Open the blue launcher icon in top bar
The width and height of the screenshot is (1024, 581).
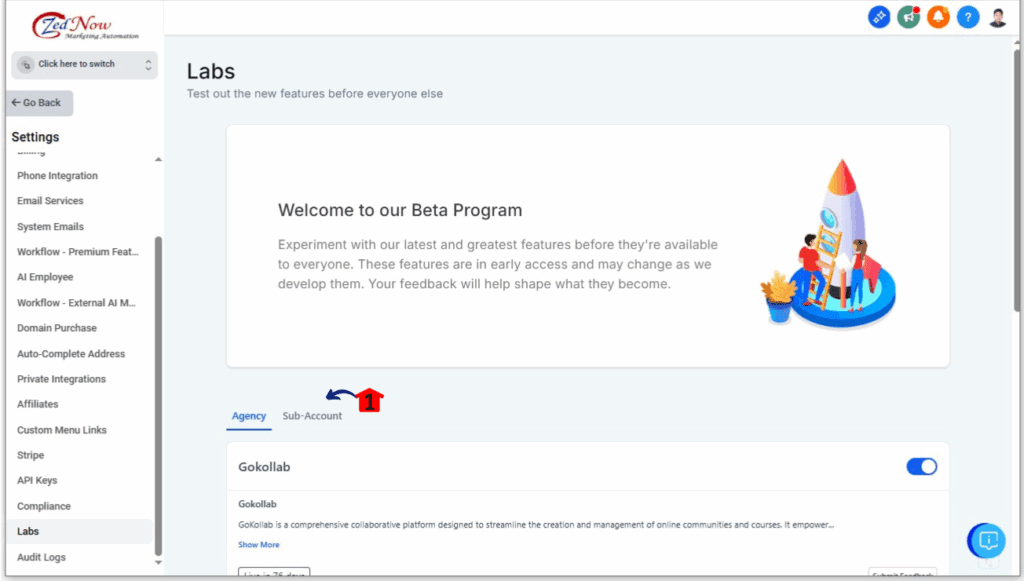(x=879, y=17)
